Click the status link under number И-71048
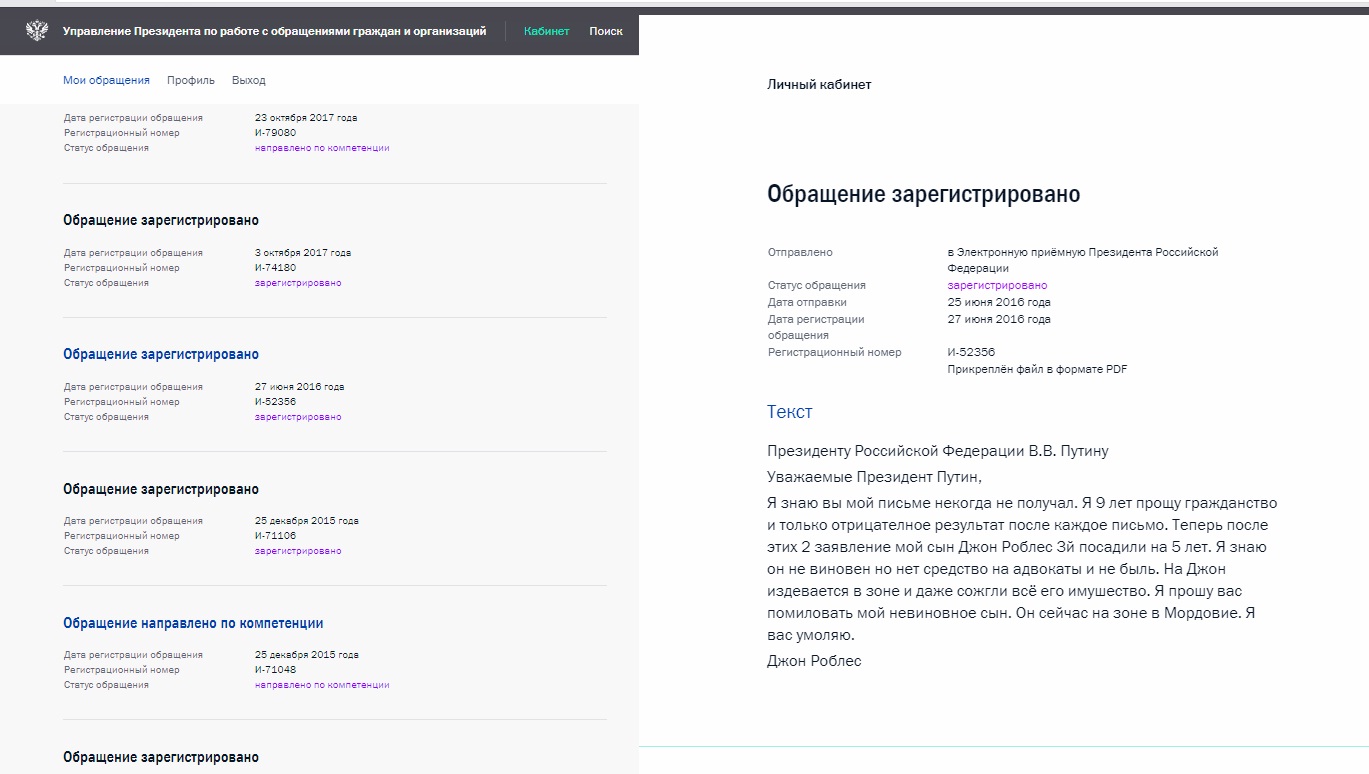The height and width of the screenshot is (774, 1369). pyautogui.click(x=322, y=685)
